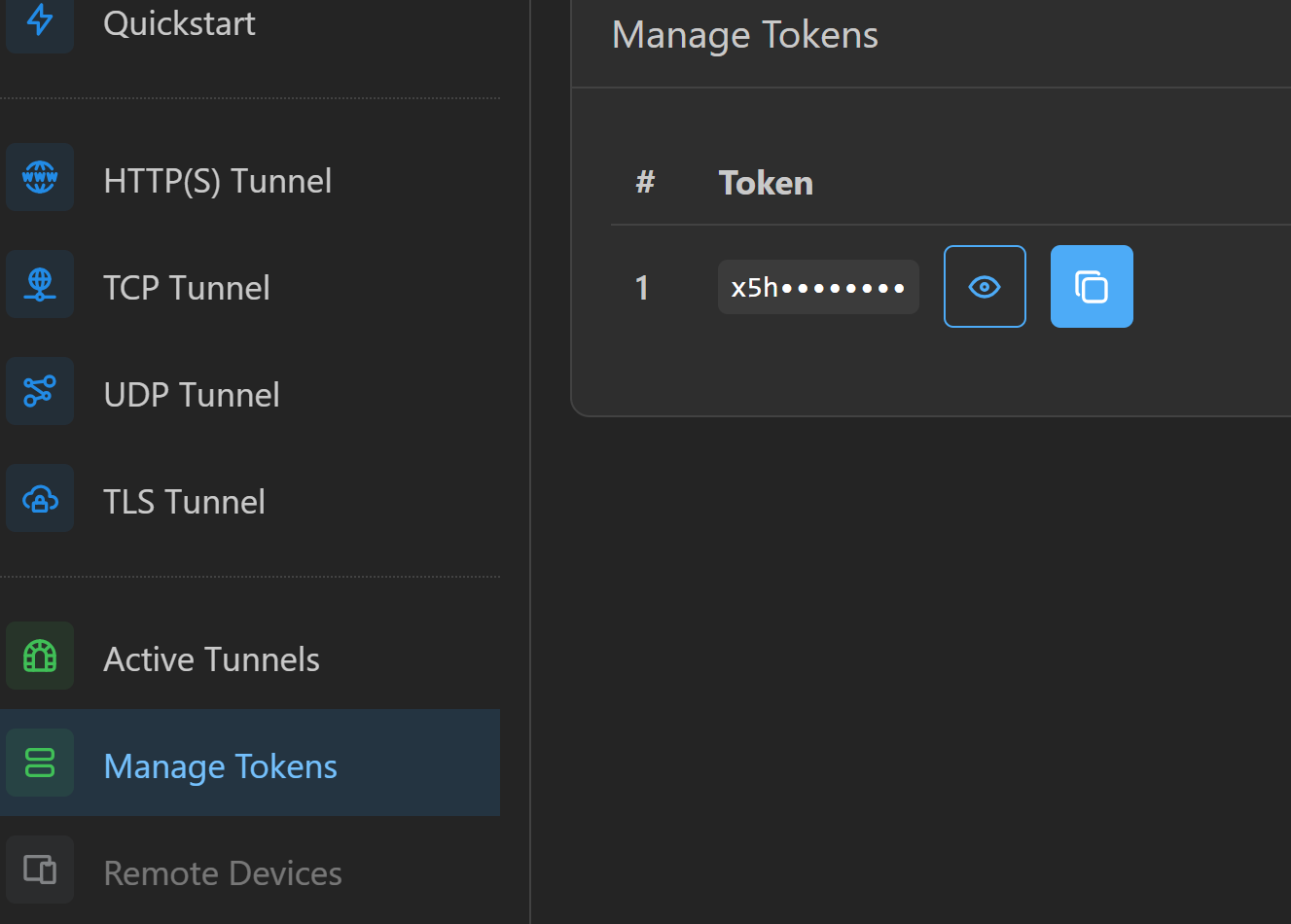Click the TLS Tunnel cloud lock icon
The width and height of the screenshot is (1291, 924).
(40, 499)
